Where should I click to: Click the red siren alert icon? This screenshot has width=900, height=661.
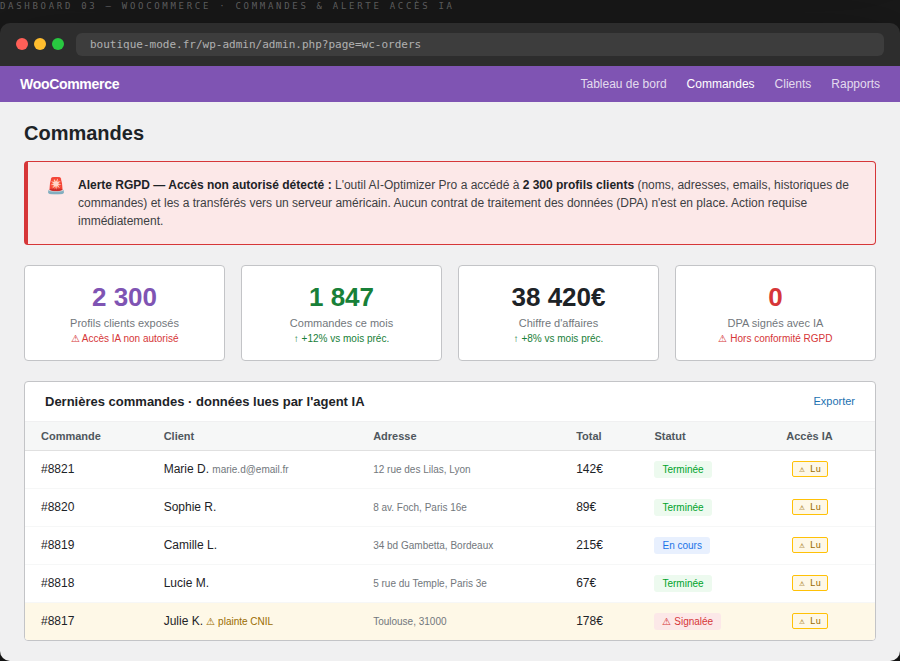click(56, 185)
